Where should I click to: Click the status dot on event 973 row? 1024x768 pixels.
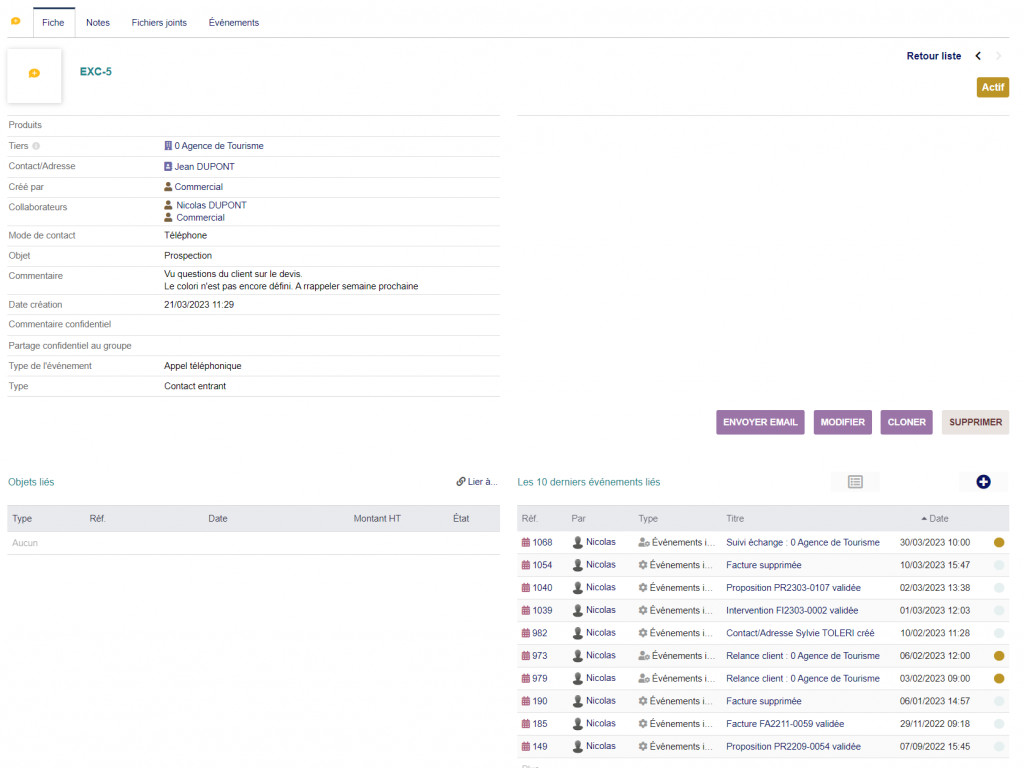(999, 656)
